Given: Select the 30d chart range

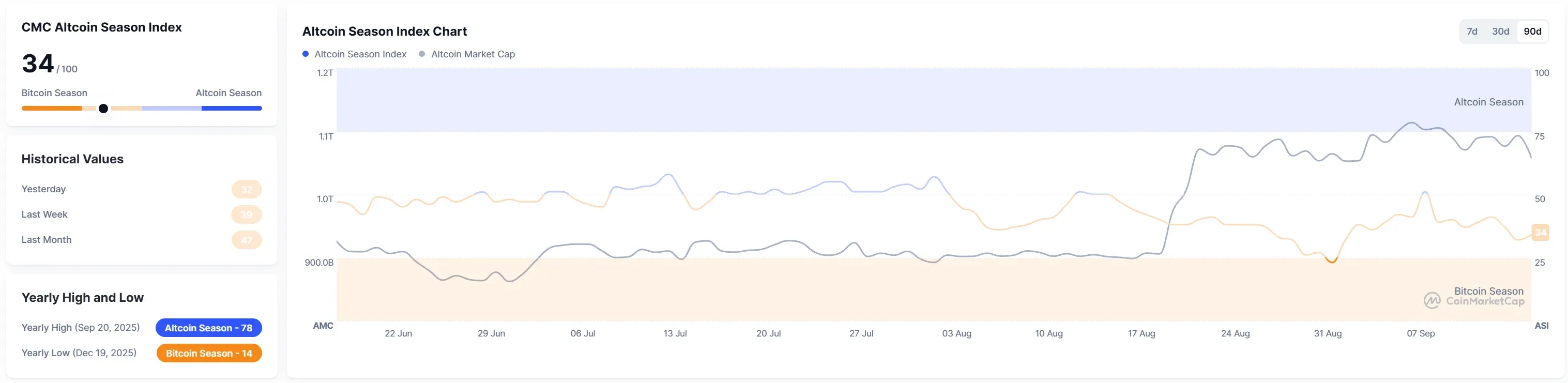Looking at the screenshot, I should point(1500,32).
